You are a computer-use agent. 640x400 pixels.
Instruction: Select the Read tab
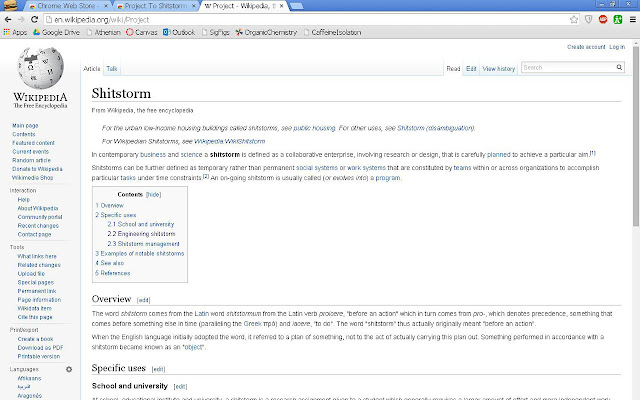(x=453, y=69)
